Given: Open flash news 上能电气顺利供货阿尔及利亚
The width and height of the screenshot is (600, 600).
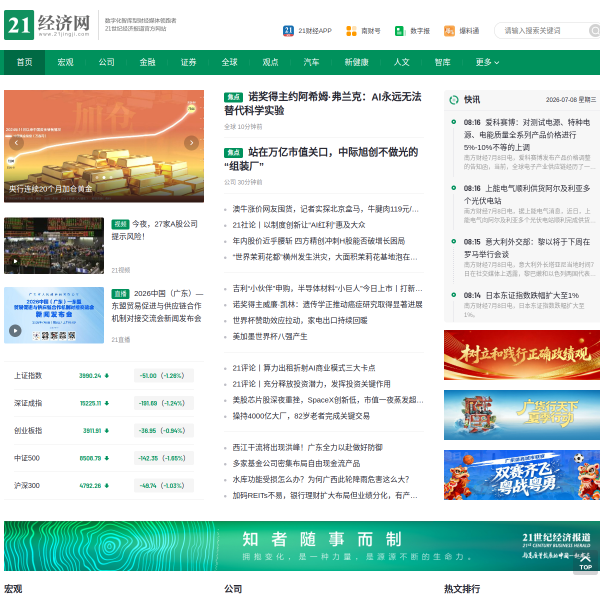Looking at the screenshot, I should coord(527,194).
